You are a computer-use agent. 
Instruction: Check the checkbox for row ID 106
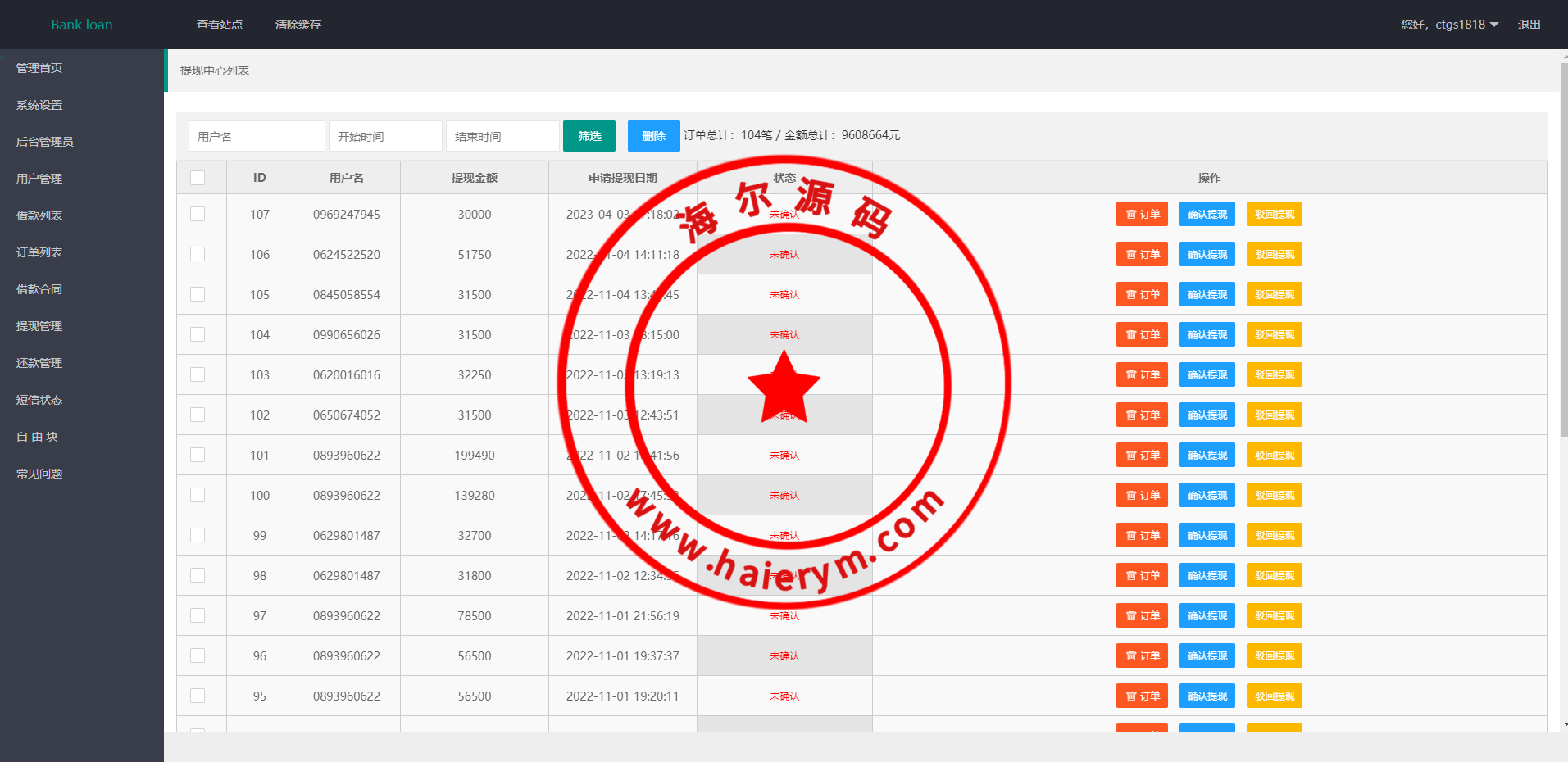(198, 255)
